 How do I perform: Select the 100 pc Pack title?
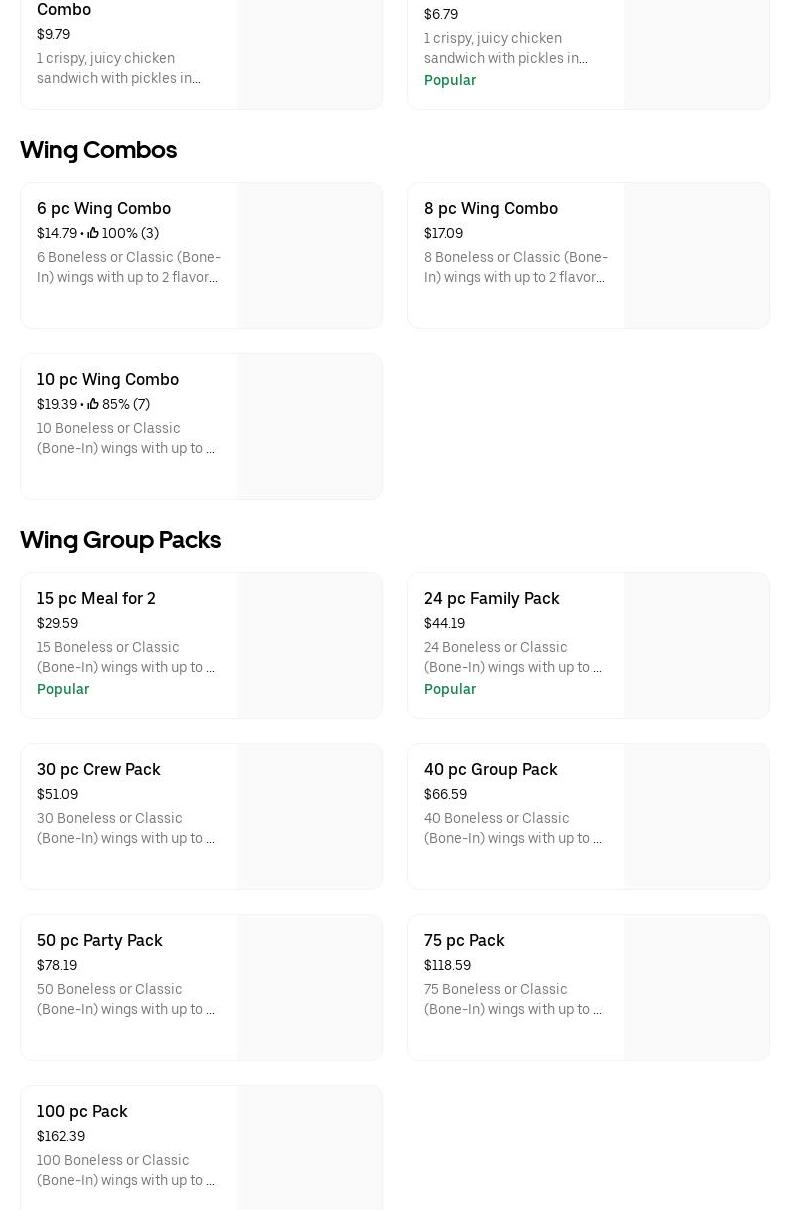(x=82, y=1111)
